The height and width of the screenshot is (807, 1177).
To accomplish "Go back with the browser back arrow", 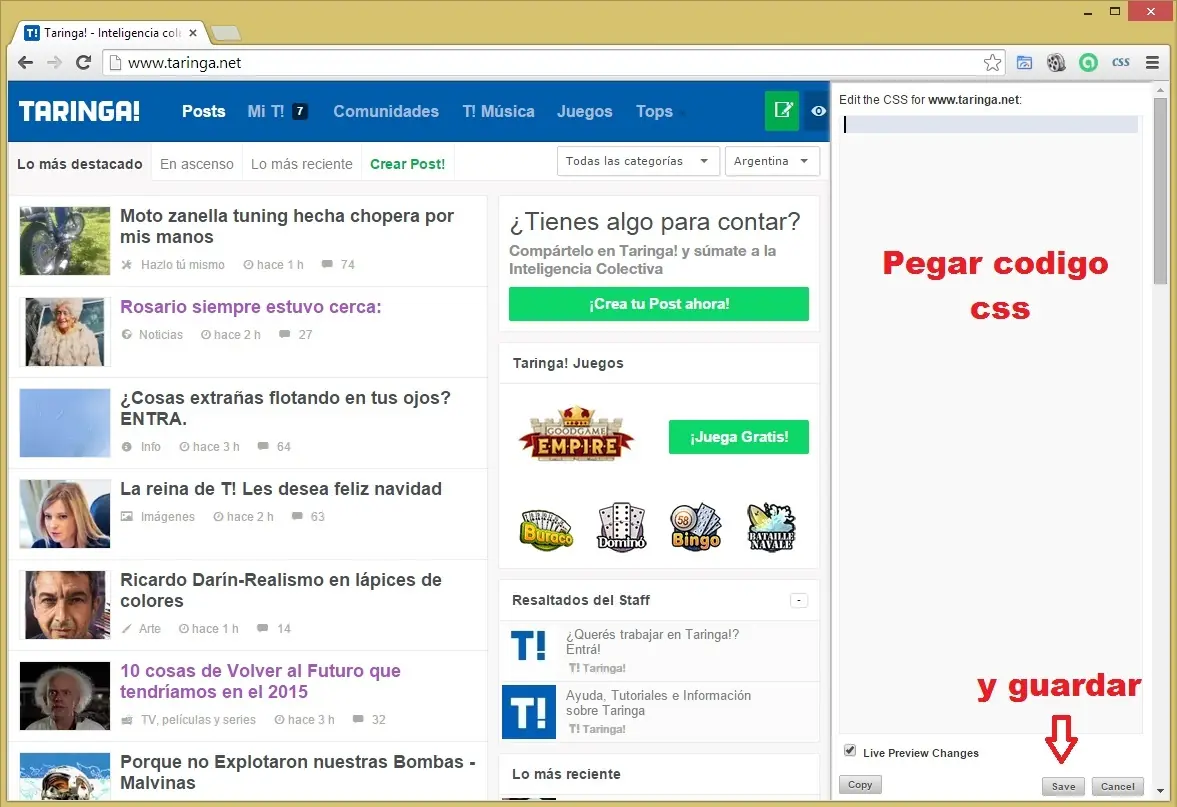I will coord(26,63).
